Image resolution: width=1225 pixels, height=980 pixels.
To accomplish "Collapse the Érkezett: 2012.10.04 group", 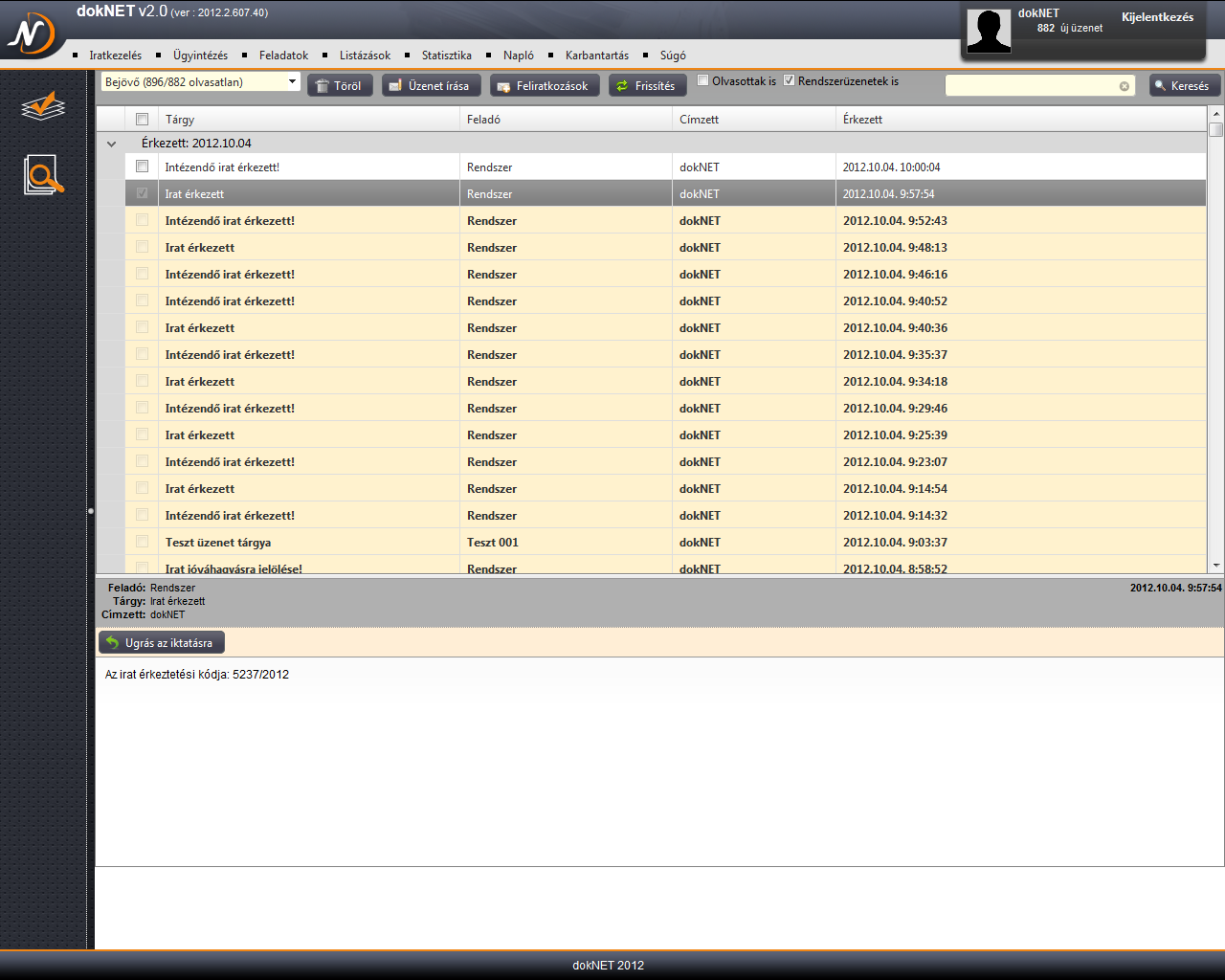I will [111, 144].
